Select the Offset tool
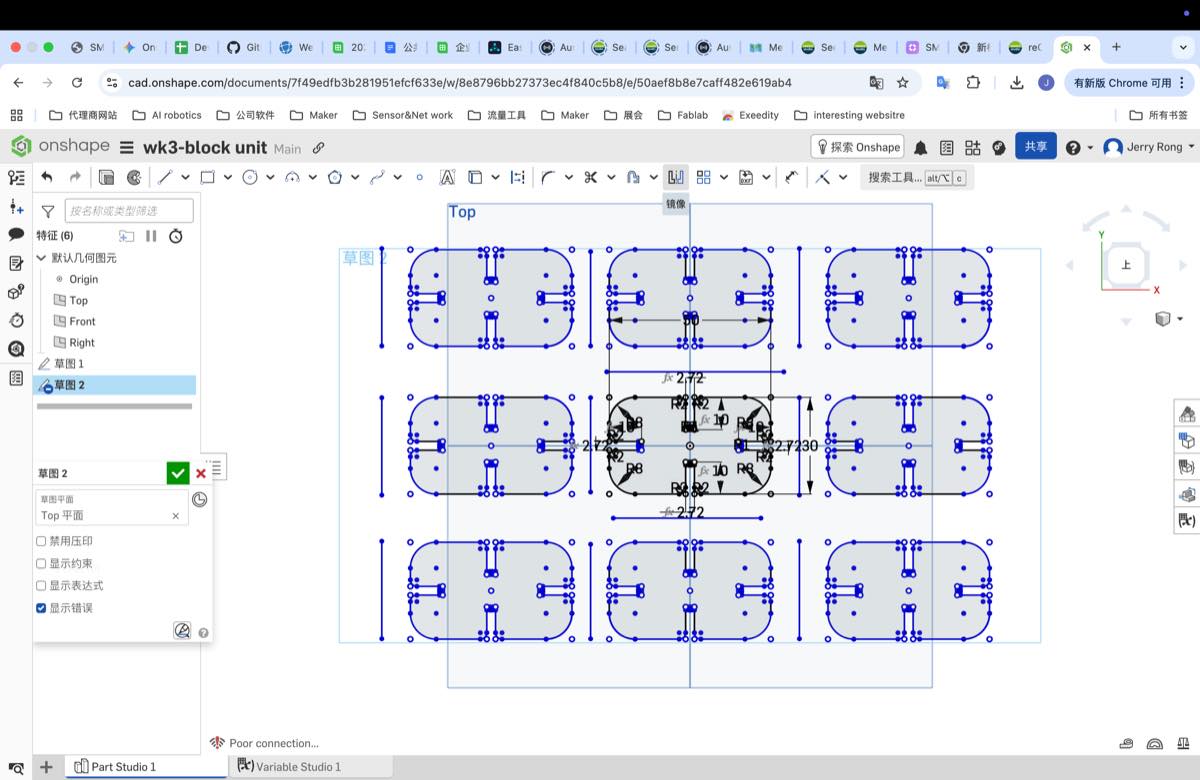This screenshot has height=780, width=1200. point(633,177)
